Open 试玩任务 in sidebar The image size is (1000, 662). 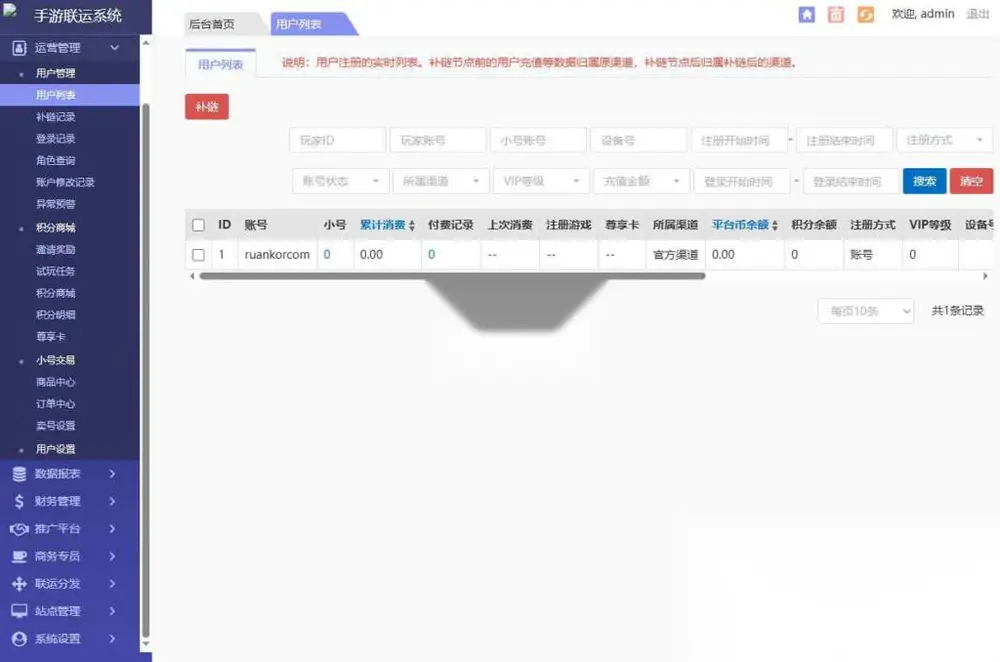point(56,271)
